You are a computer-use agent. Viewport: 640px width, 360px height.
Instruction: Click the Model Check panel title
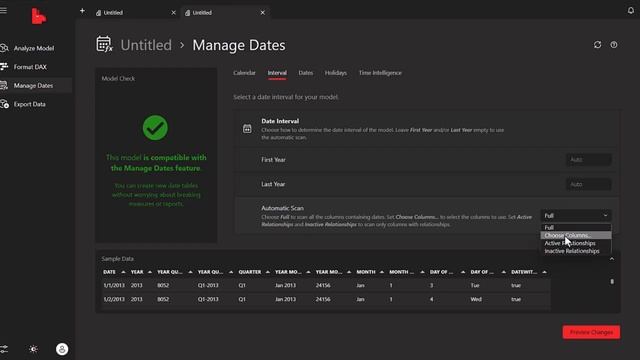click(118, 78)
